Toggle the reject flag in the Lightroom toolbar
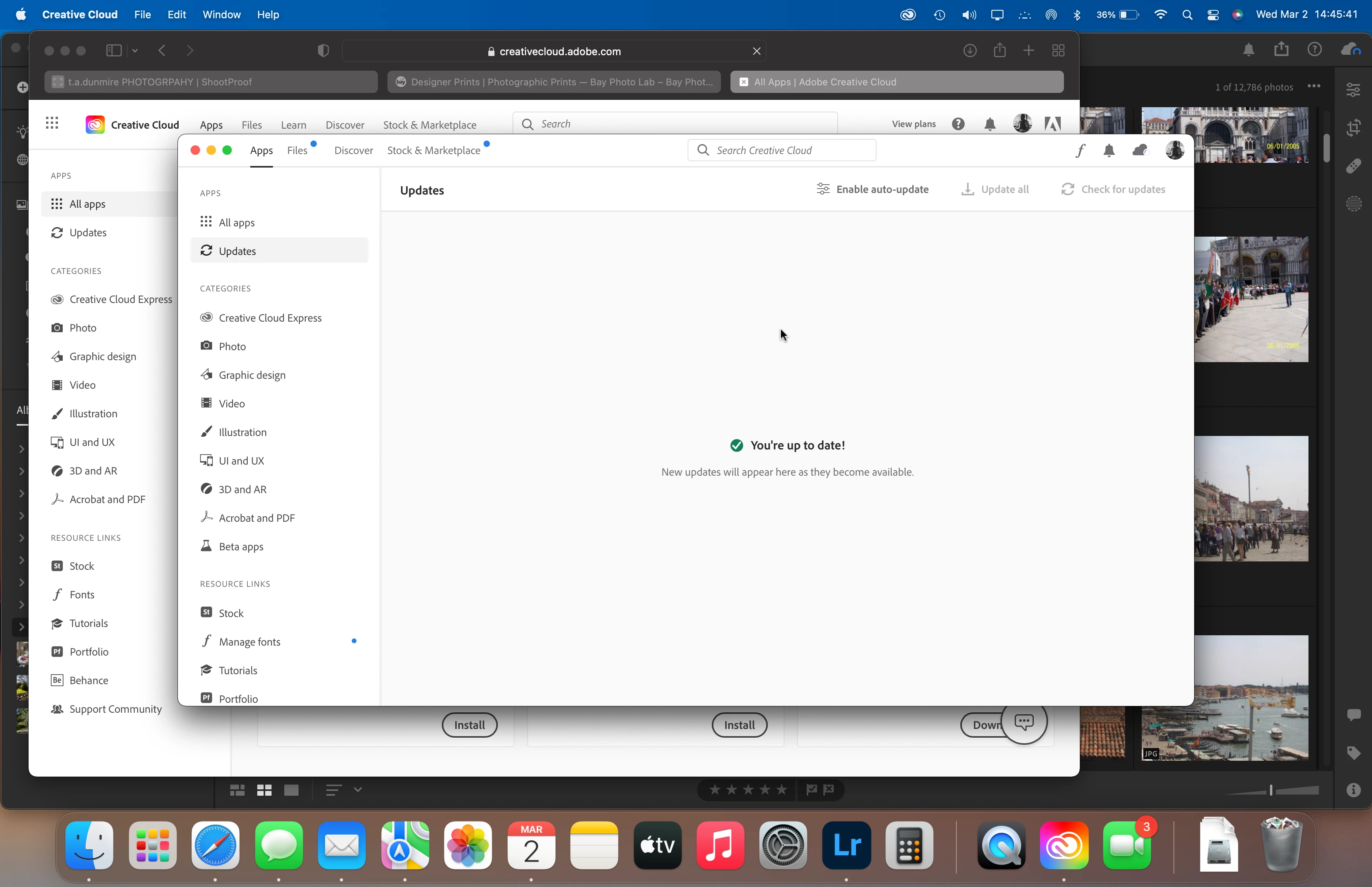 pos(829,790)
